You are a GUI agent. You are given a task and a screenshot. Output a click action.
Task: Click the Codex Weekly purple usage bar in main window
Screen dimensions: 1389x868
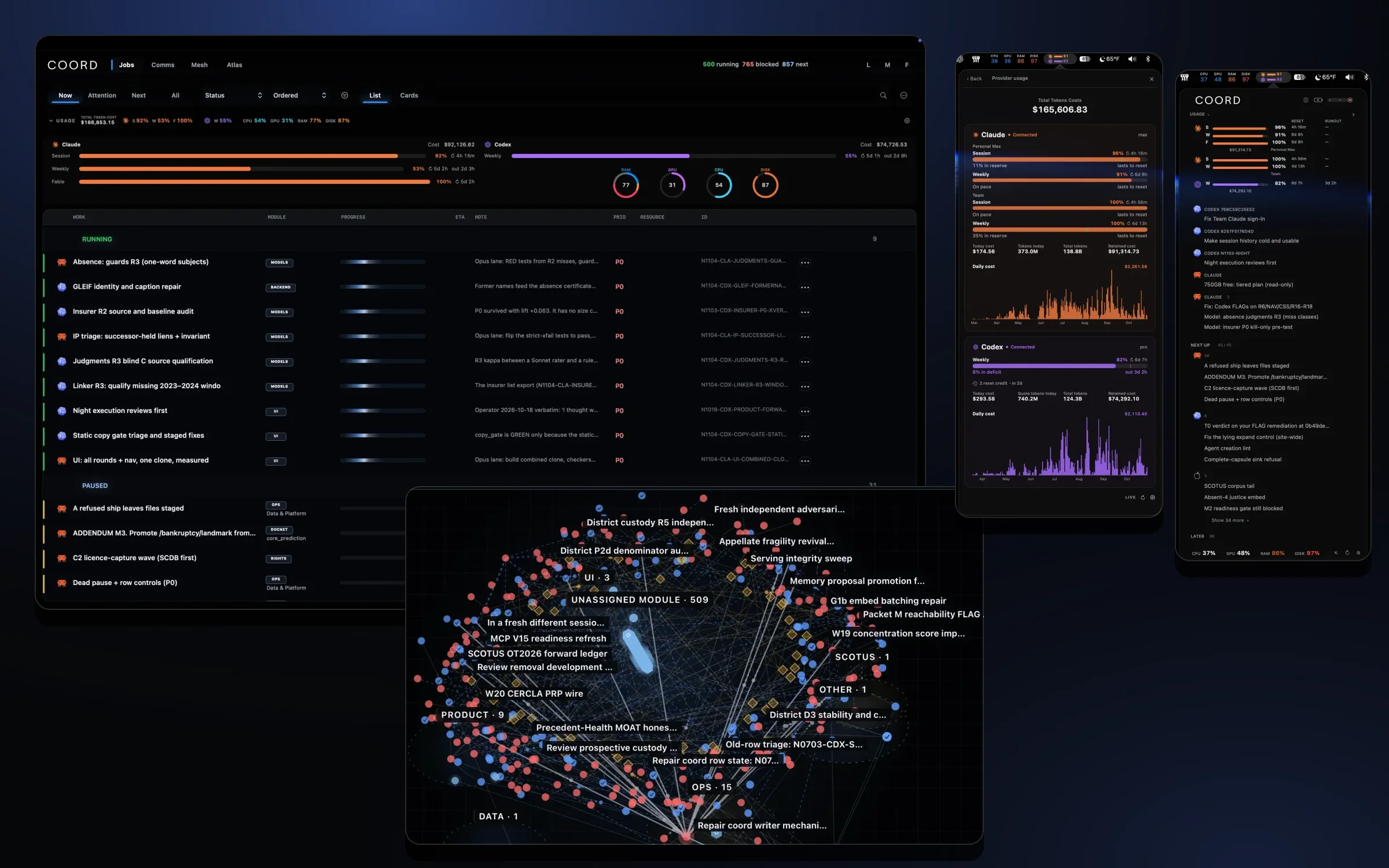[673, 156]
